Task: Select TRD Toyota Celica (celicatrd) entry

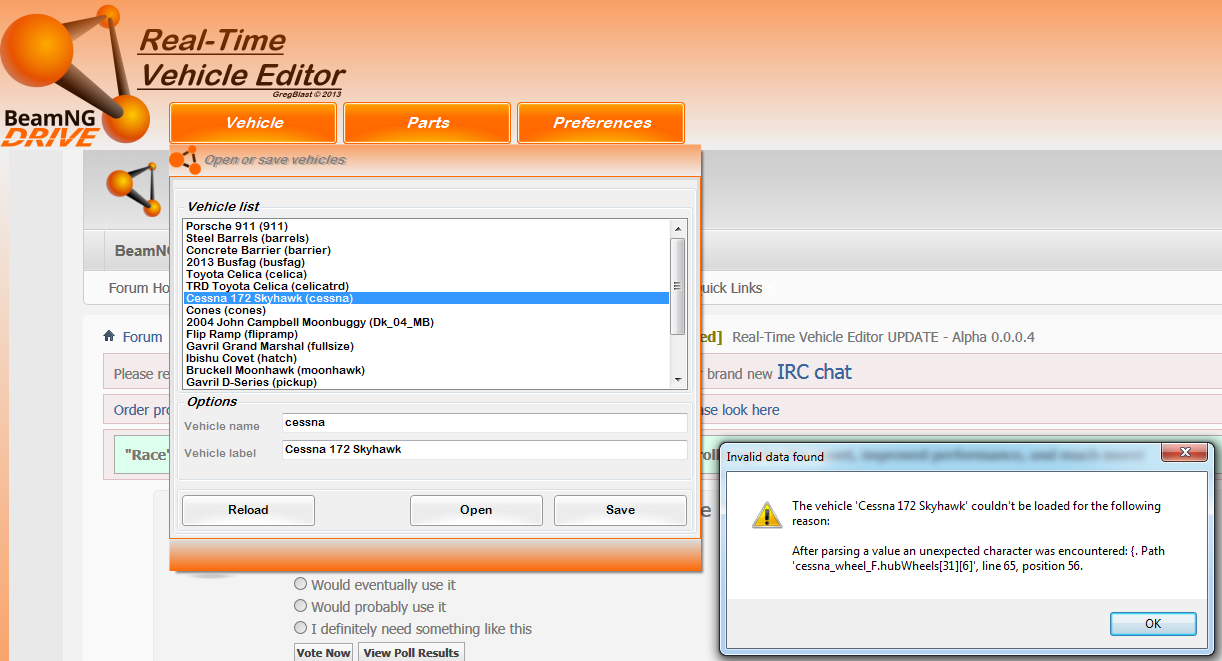Action: [427, 286]
